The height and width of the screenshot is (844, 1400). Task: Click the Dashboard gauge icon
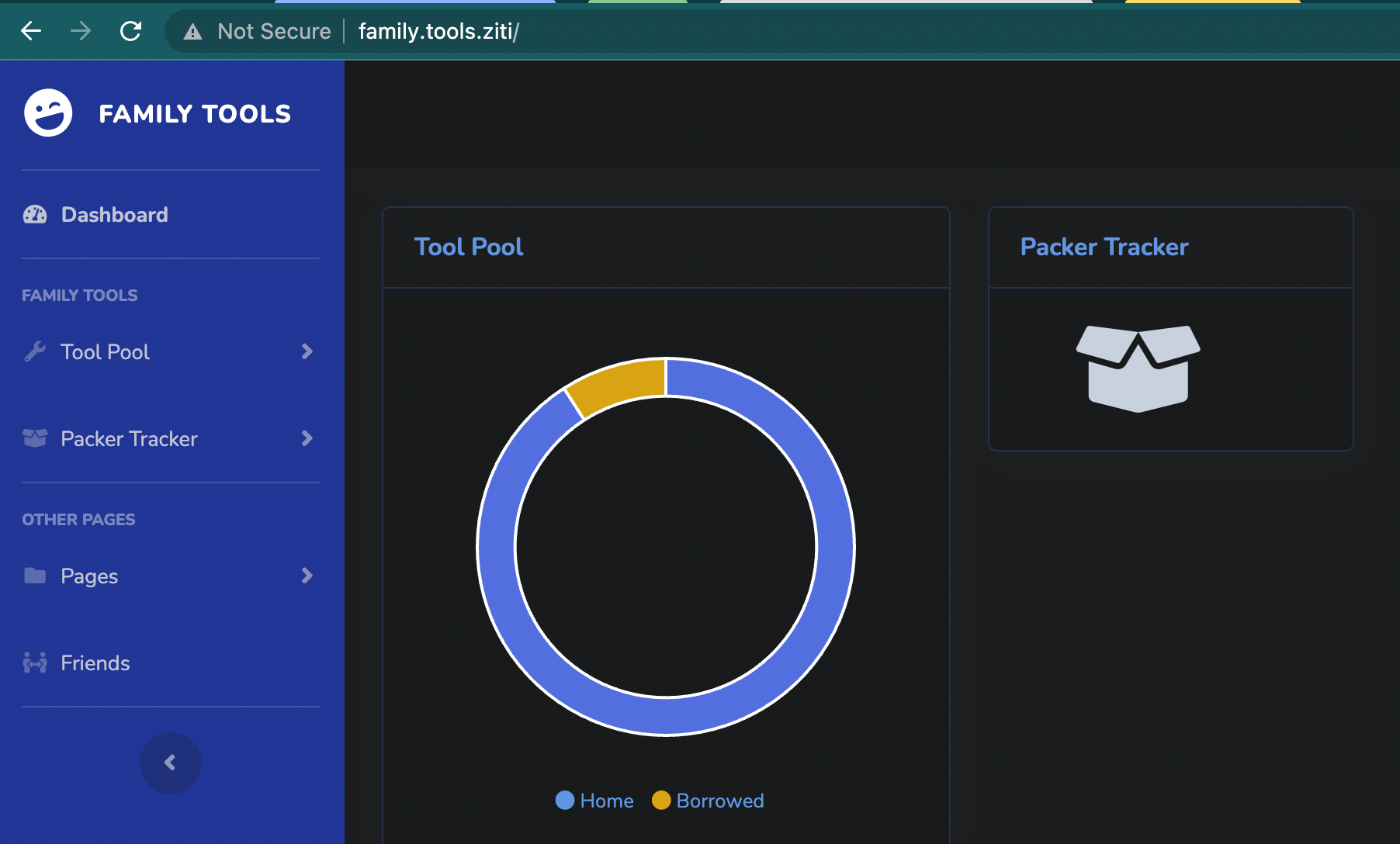tap(35, 215)
